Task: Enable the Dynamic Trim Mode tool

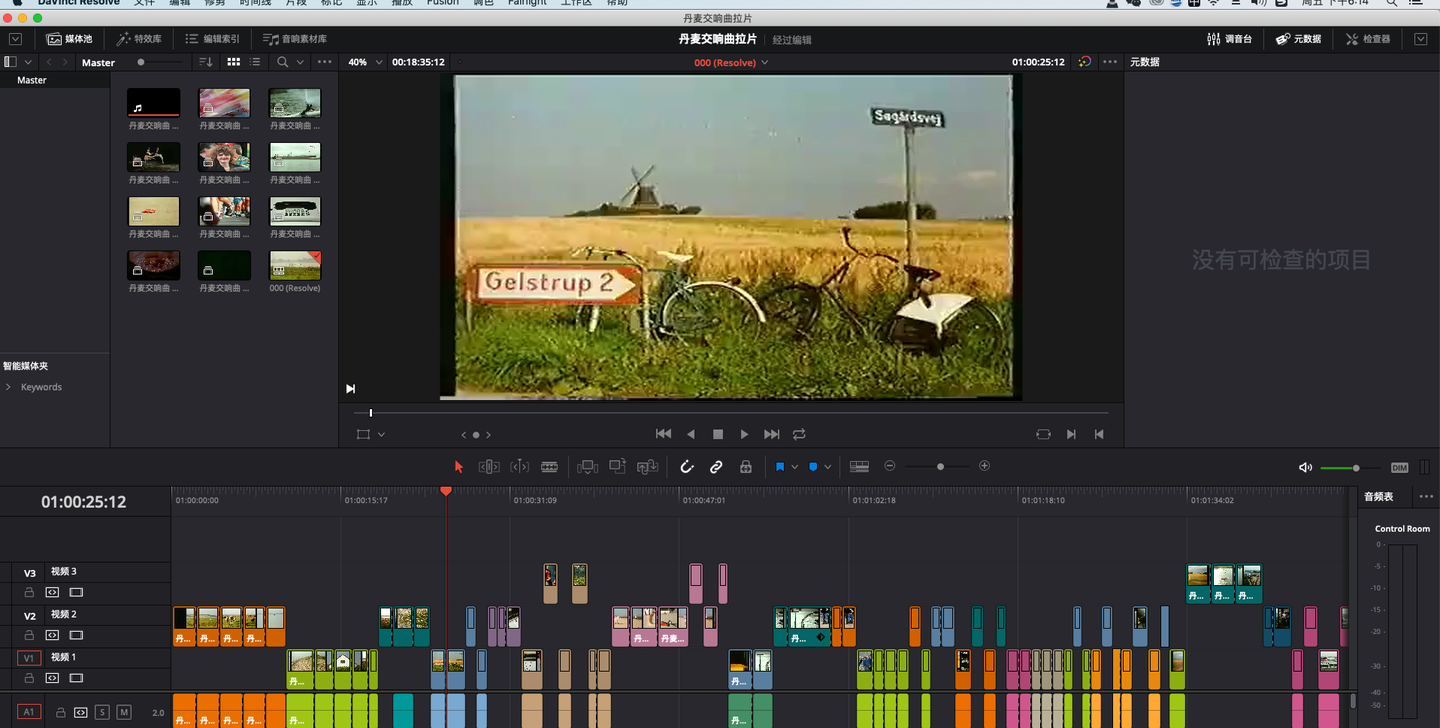Action: [520, 467]
